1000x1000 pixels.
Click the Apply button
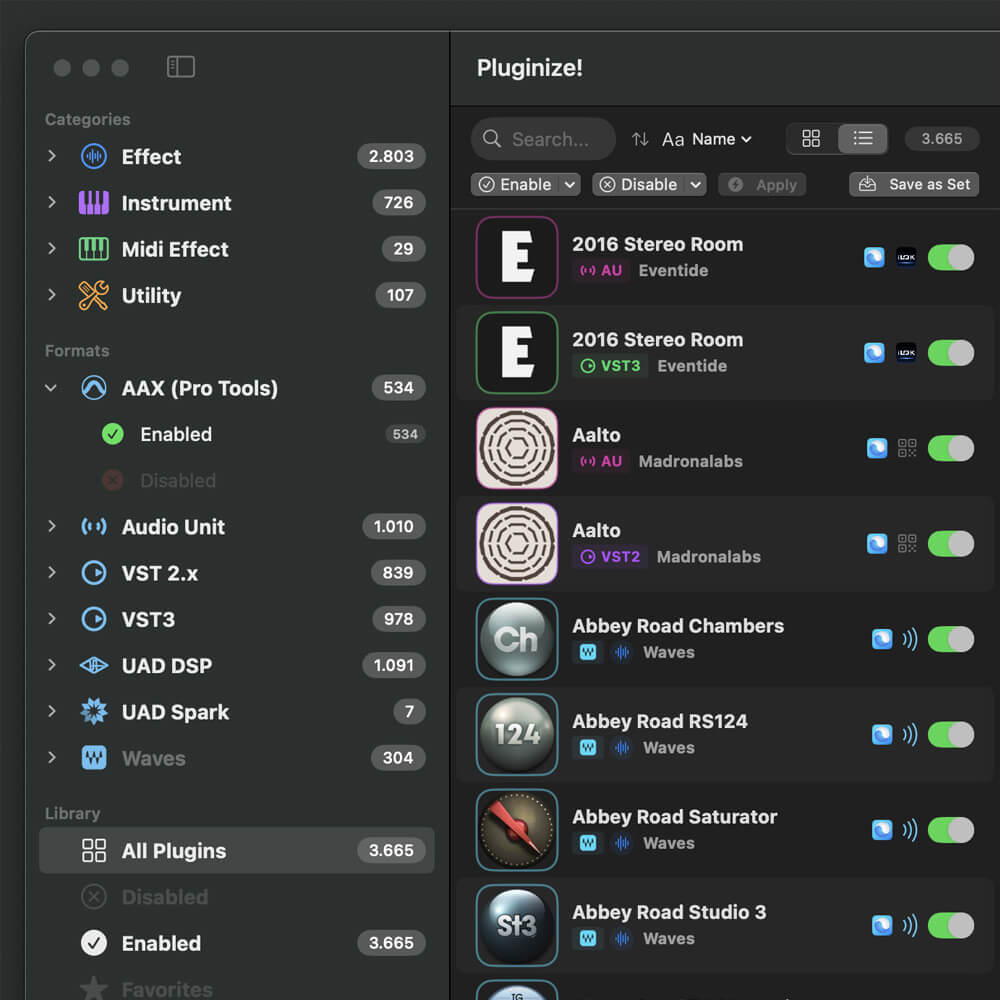762,185
